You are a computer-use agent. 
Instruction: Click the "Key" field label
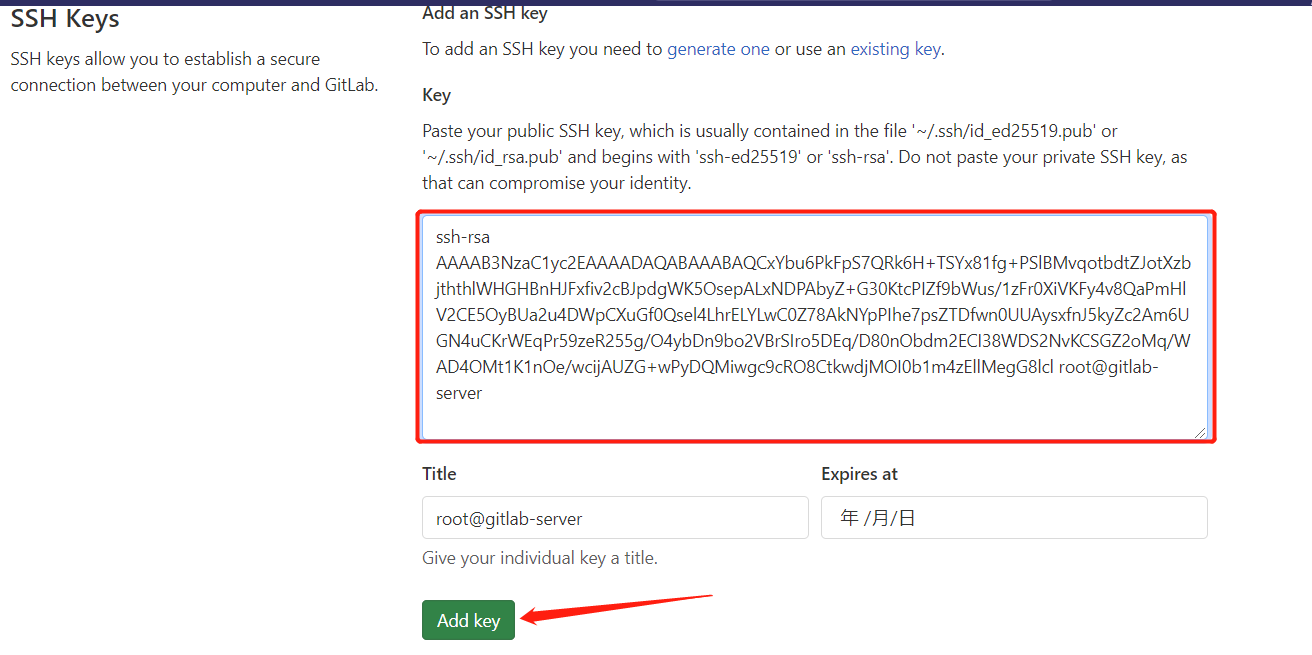click(x=436, y=95)
